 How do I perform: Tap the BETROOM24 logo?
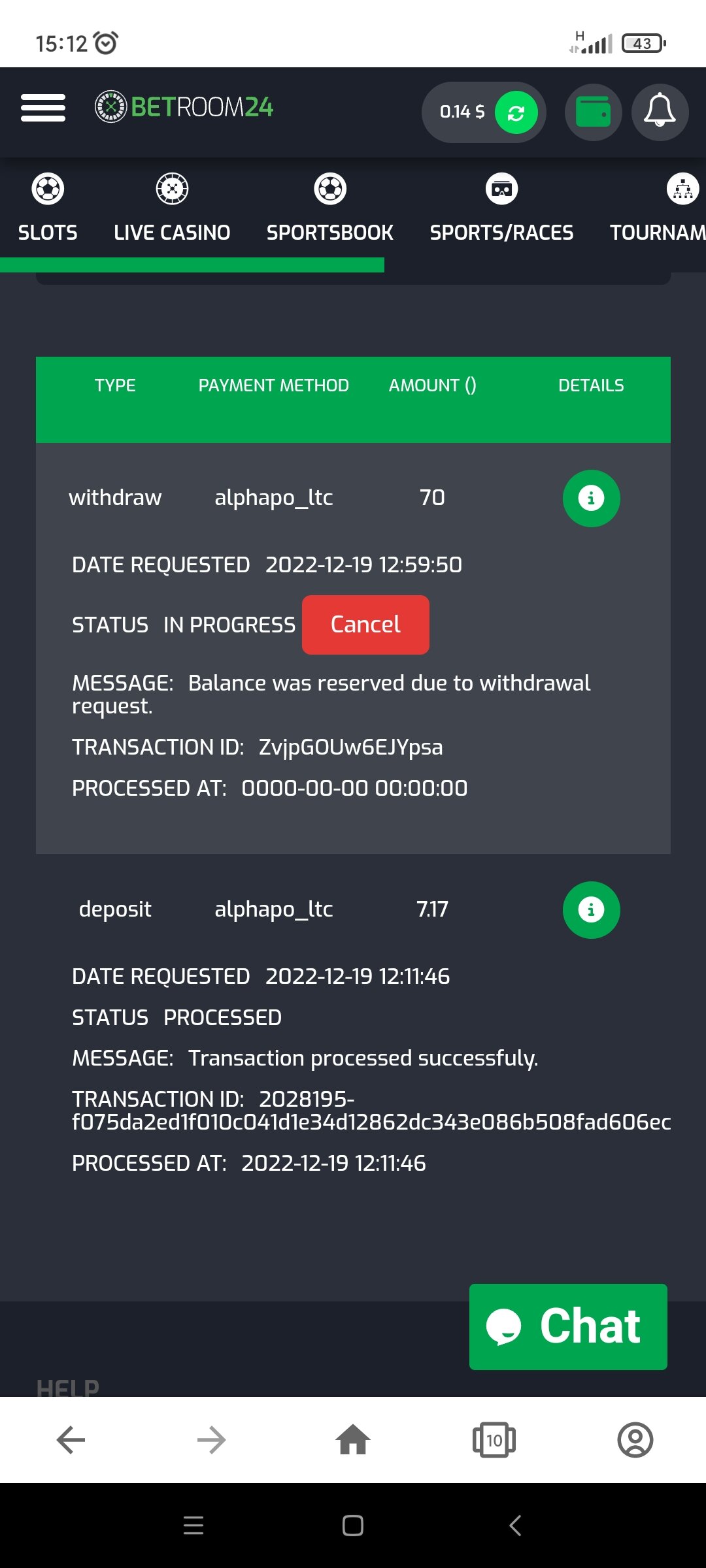click(x=184, y=106)
